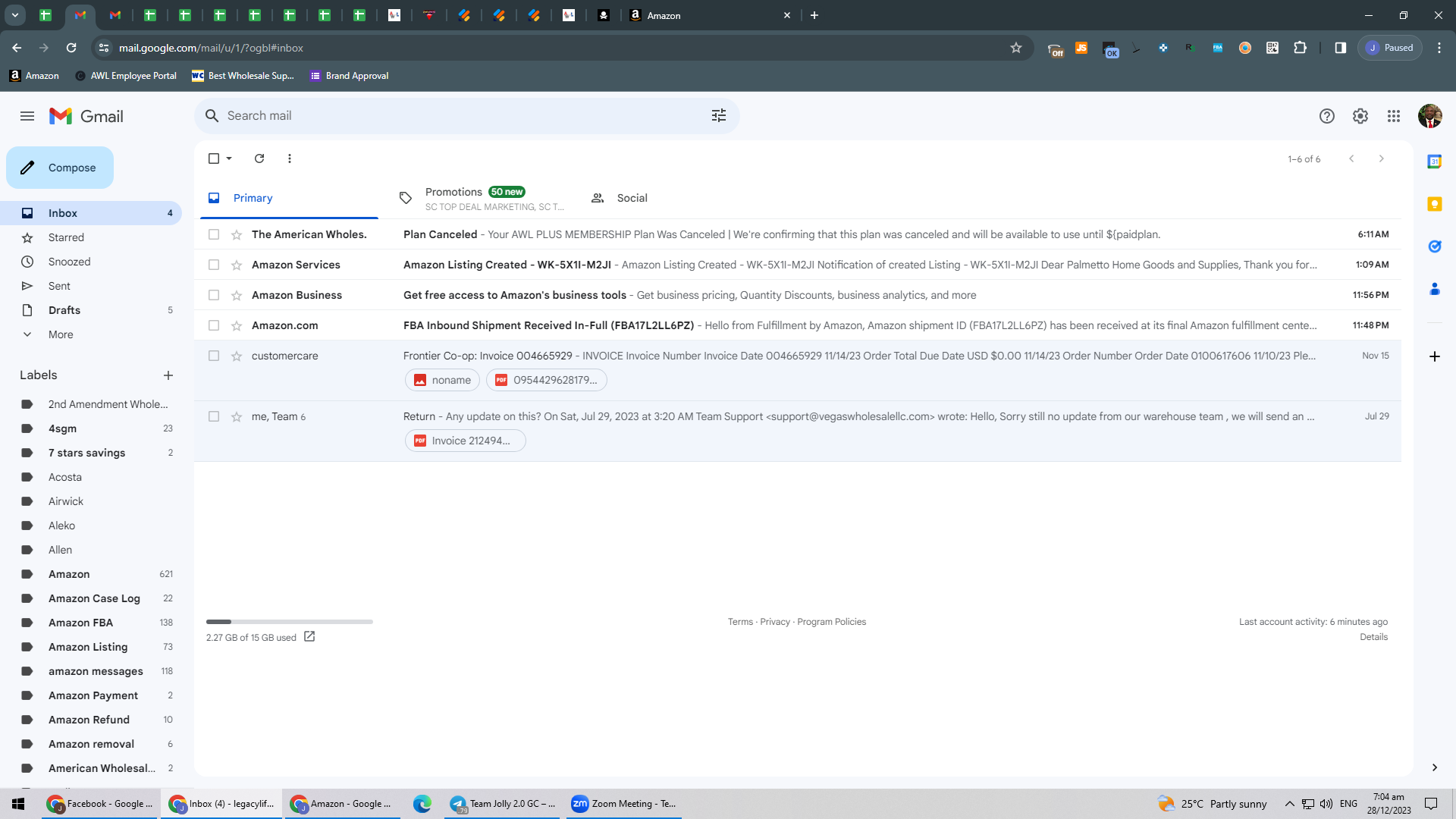Viewport: 1456px width, 819px height.
Task: Click the storage usage progress bar
Action: point(290,622)
